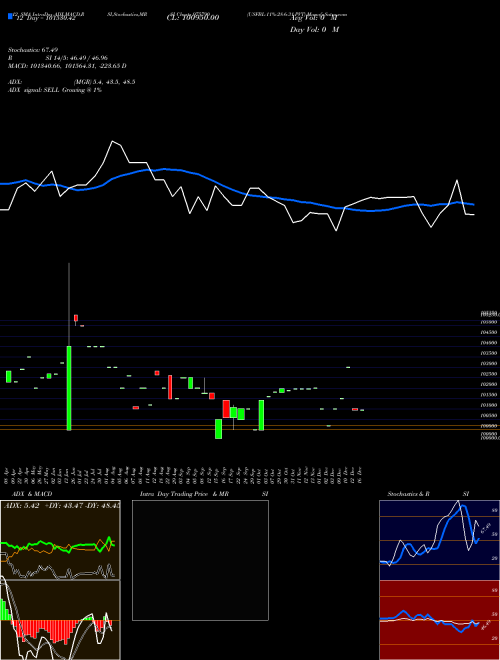The height and width of the screenshot is (660, 500).
Task: Click the blue 12-day SMA legend square
Action: click(x=10, y=16)
